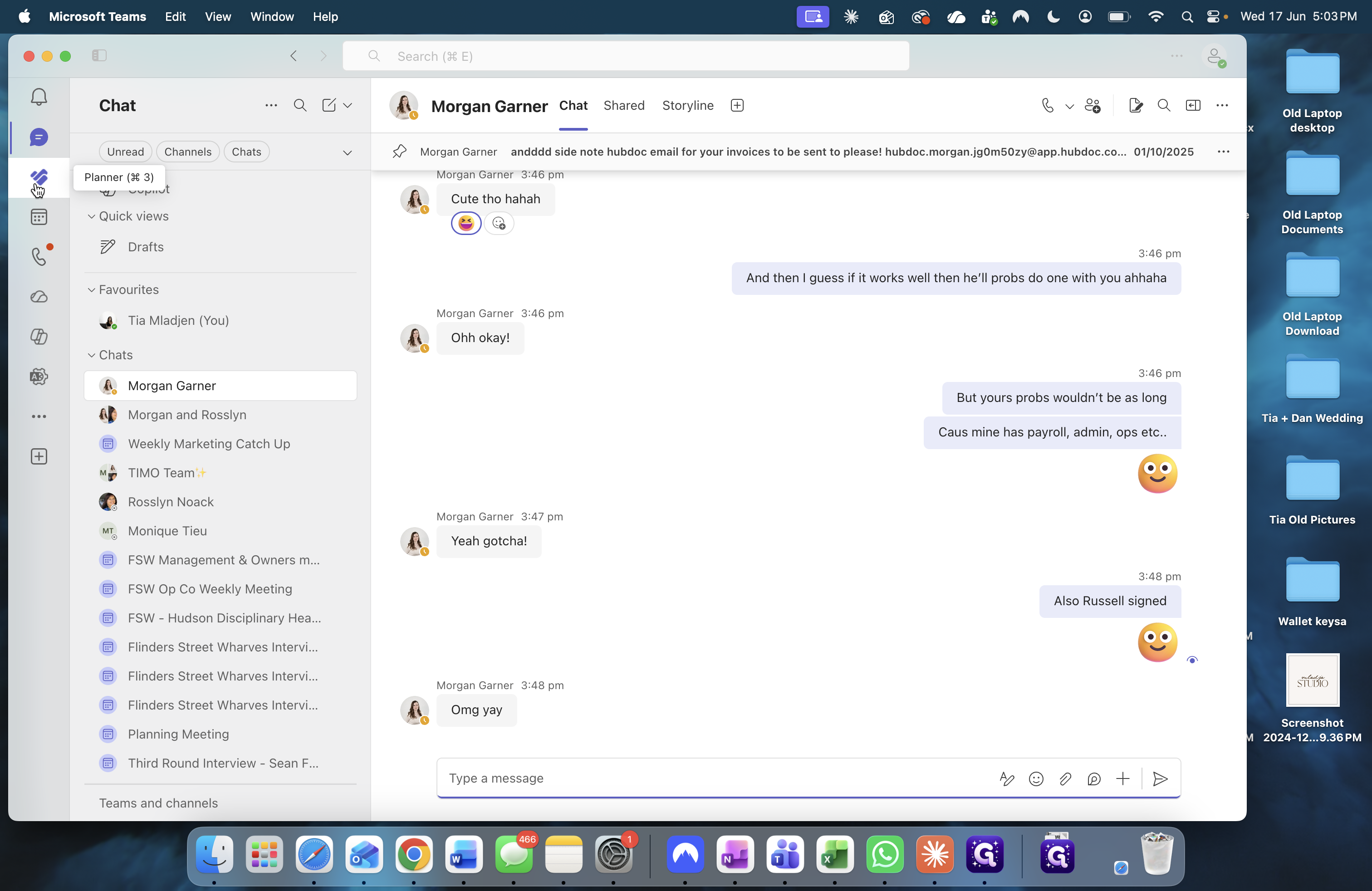Show more apps via the sidebar ellipsis
Viewport: 1372px width, 891px height.
point(39,416)
